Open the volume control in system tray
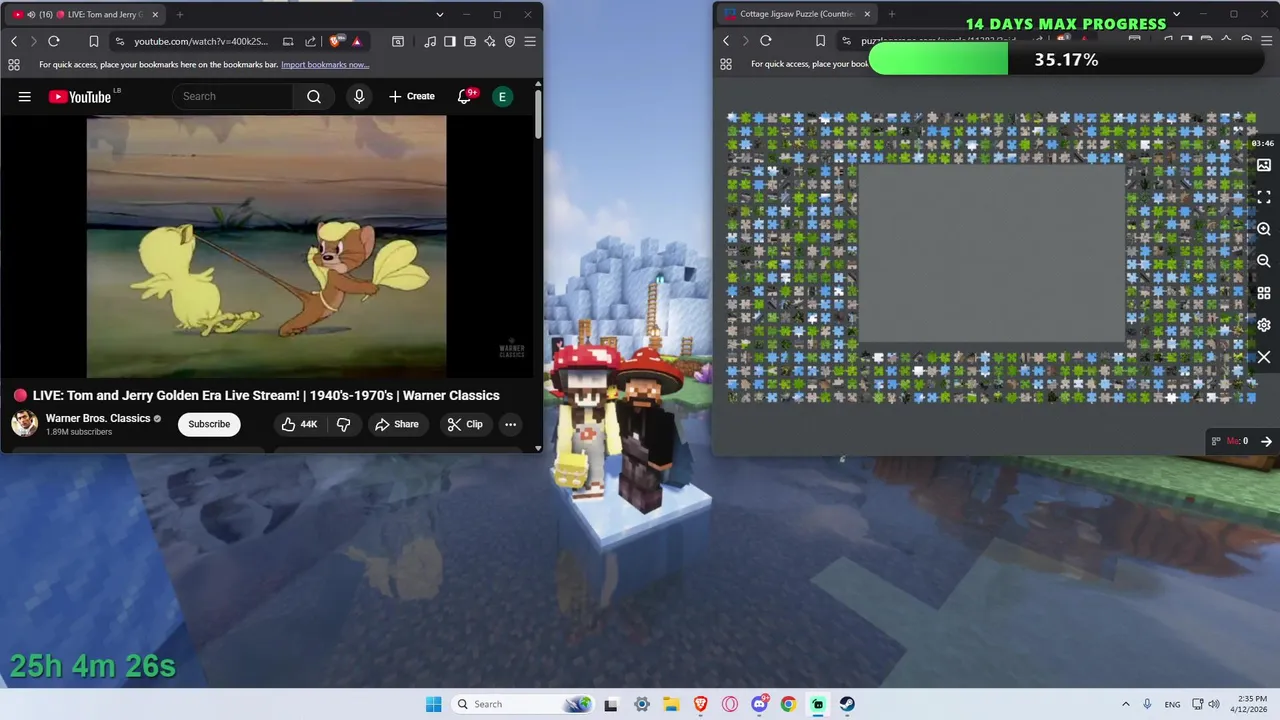 (1214, 704)
